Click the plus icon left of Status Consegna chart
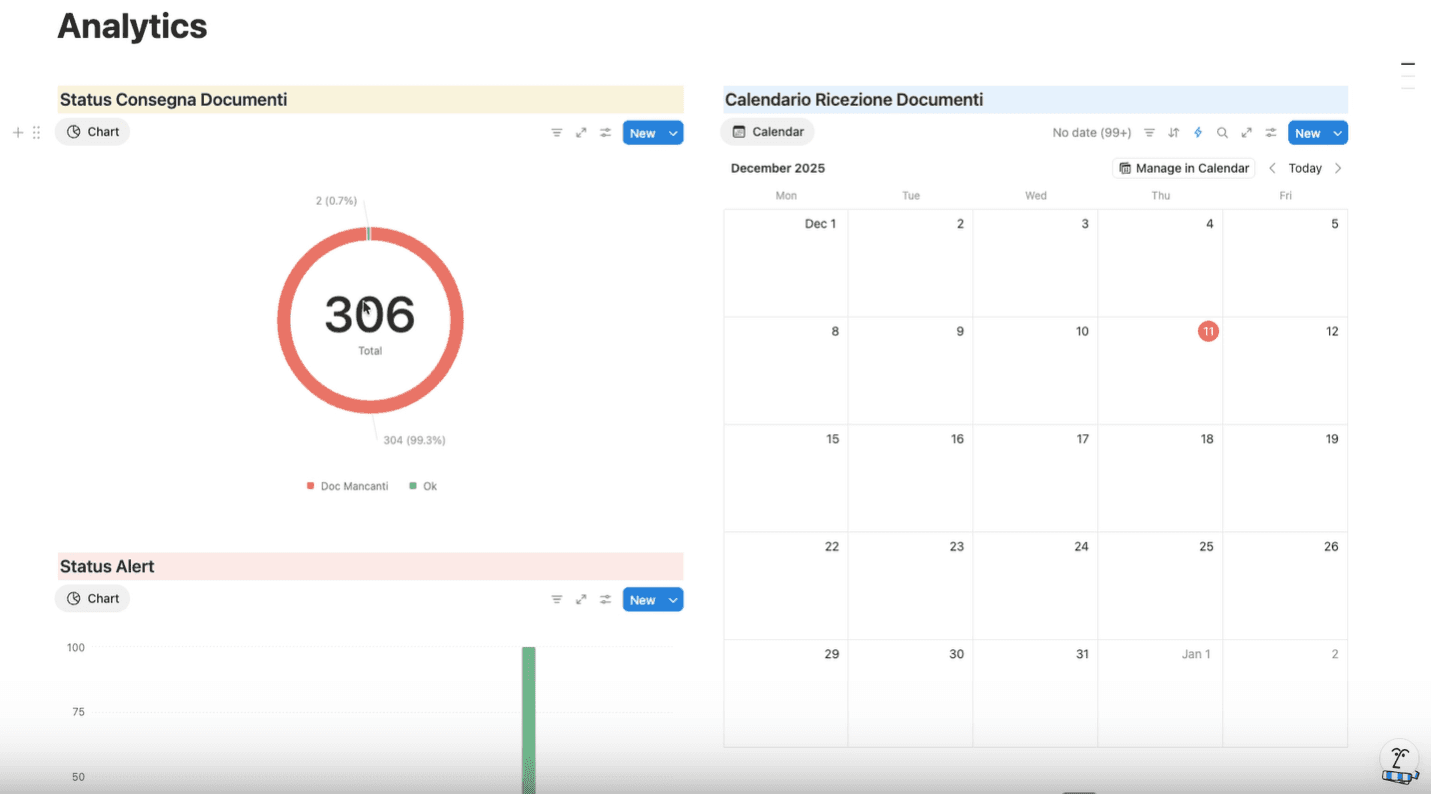The image size is (1431, 794). click(16, 131)
